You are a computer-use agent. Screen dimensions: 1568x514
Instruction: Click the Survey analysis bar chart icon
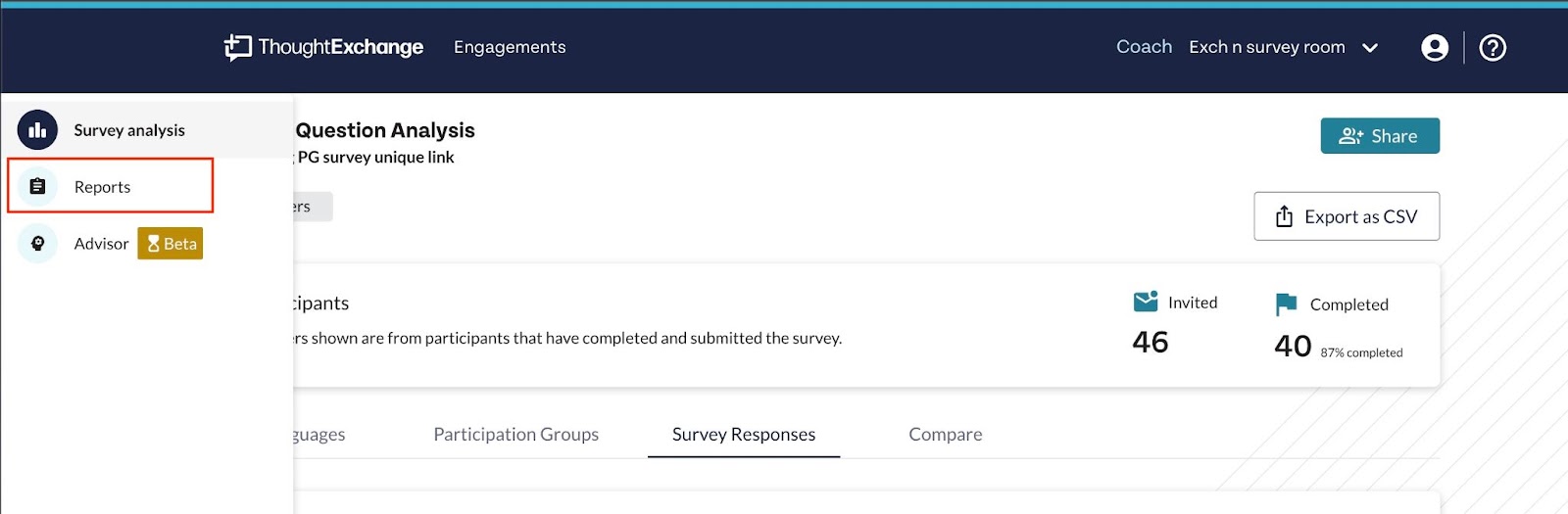pos(37,130)
